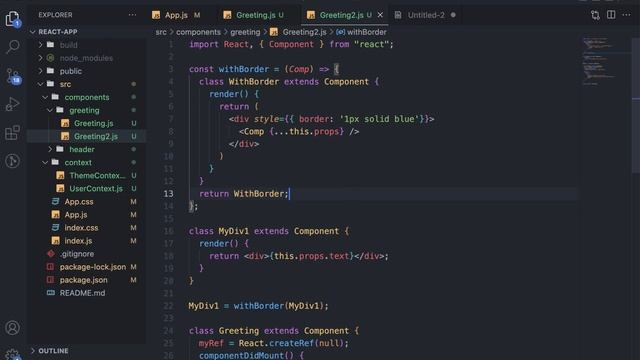Collapse the context folder
The image size is (640, 360).
[78, 162]
